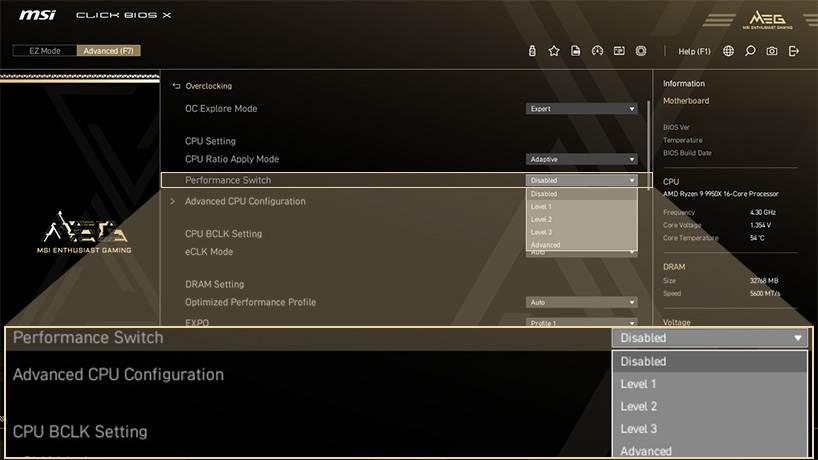The height and width of the screenshot is (460, 818).
Task: Expand Advanced CPU Configuration via its chevron
Action: [173, 202]
